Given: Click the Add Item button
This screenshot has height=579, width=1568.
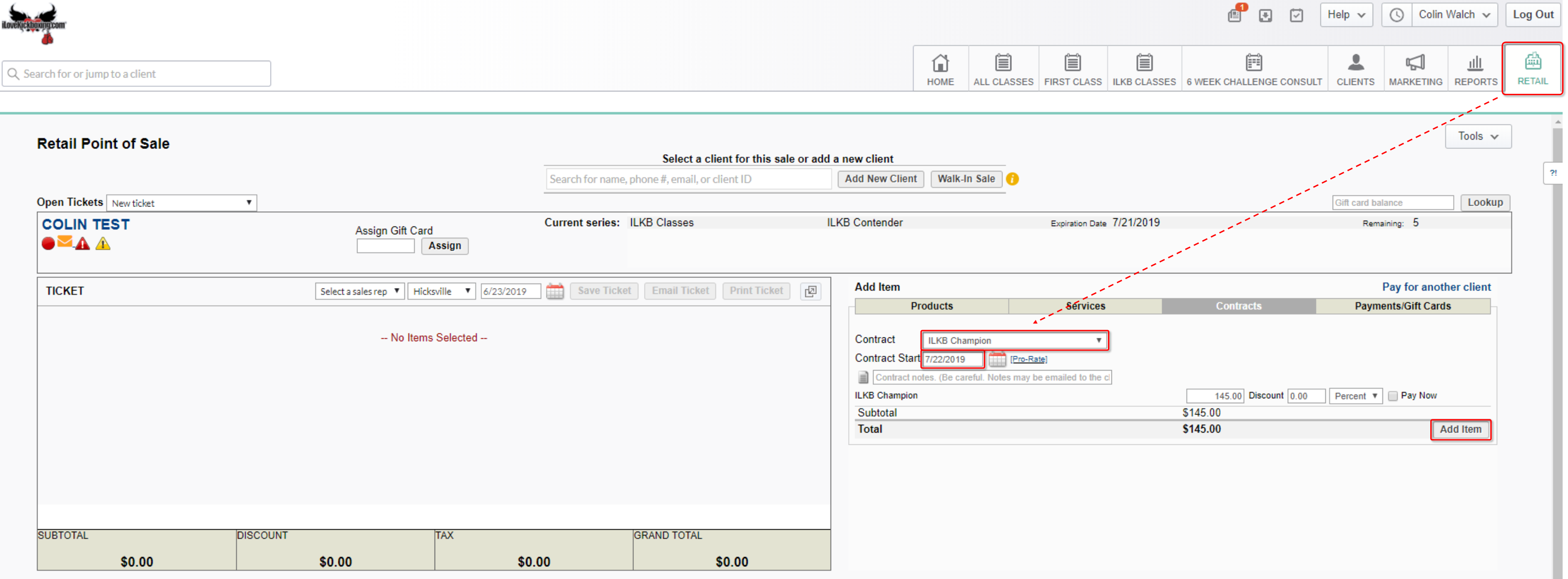Looking at the screenshot, I should pos(1460,430).
